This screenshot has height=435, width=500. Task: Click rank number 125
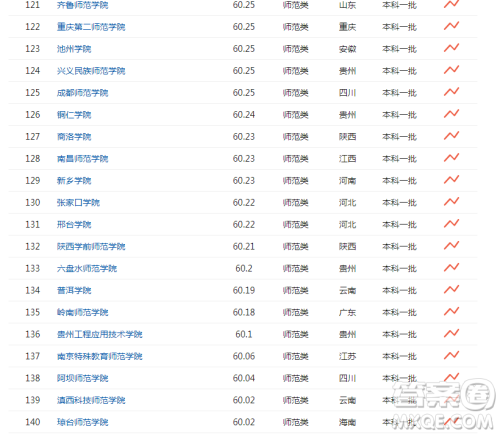[33, 93]
